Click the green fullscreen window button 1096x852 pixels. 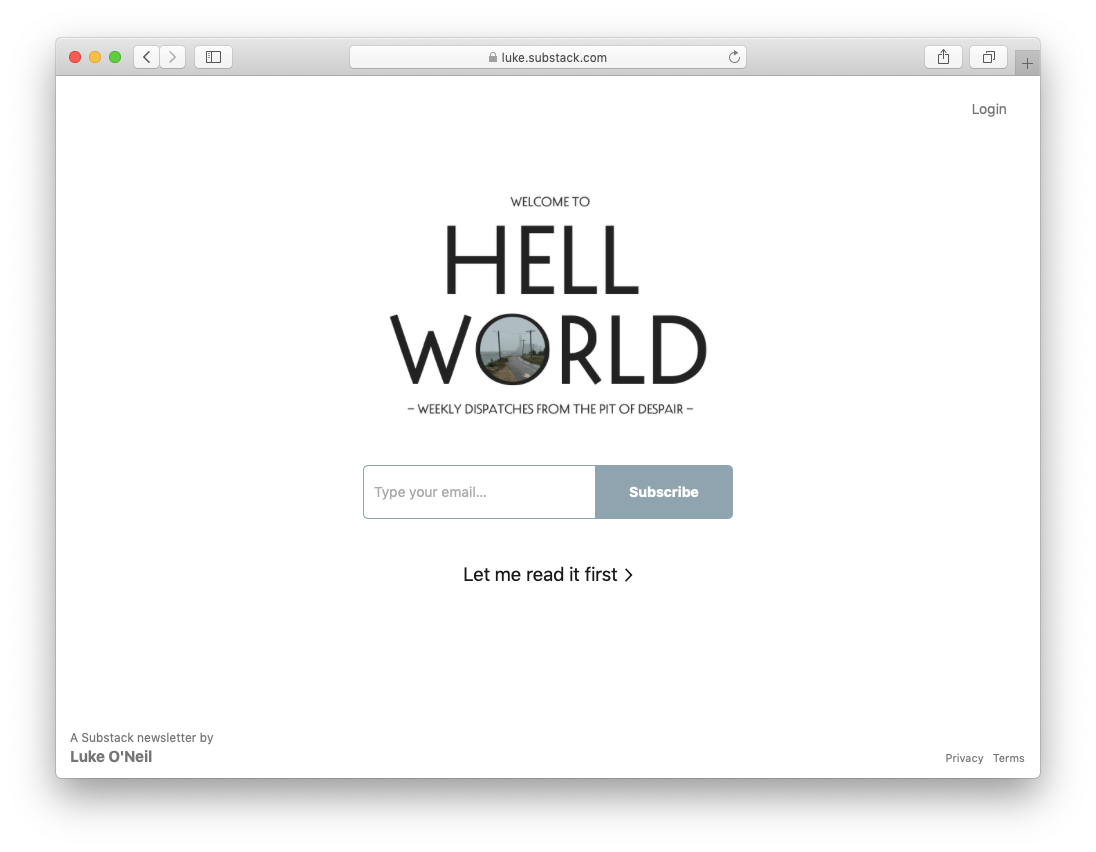[115, 57]
